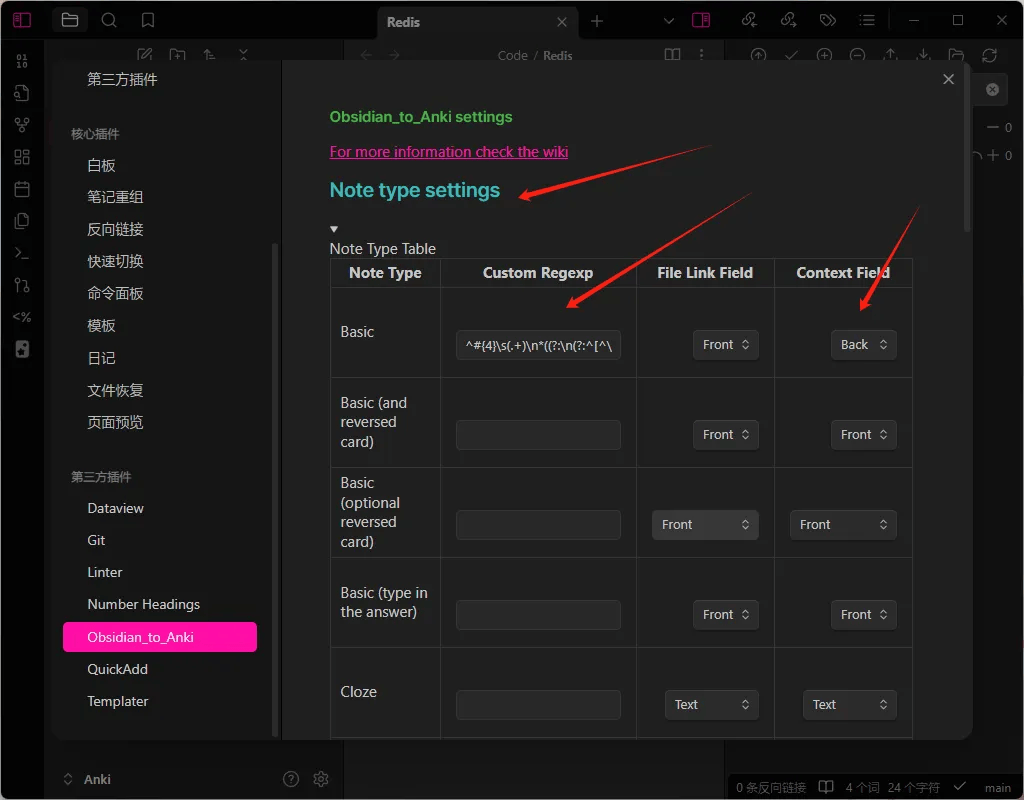Open the file explorer folder icon
Screen dimensions: 1024x800
(x=70, y=20)
